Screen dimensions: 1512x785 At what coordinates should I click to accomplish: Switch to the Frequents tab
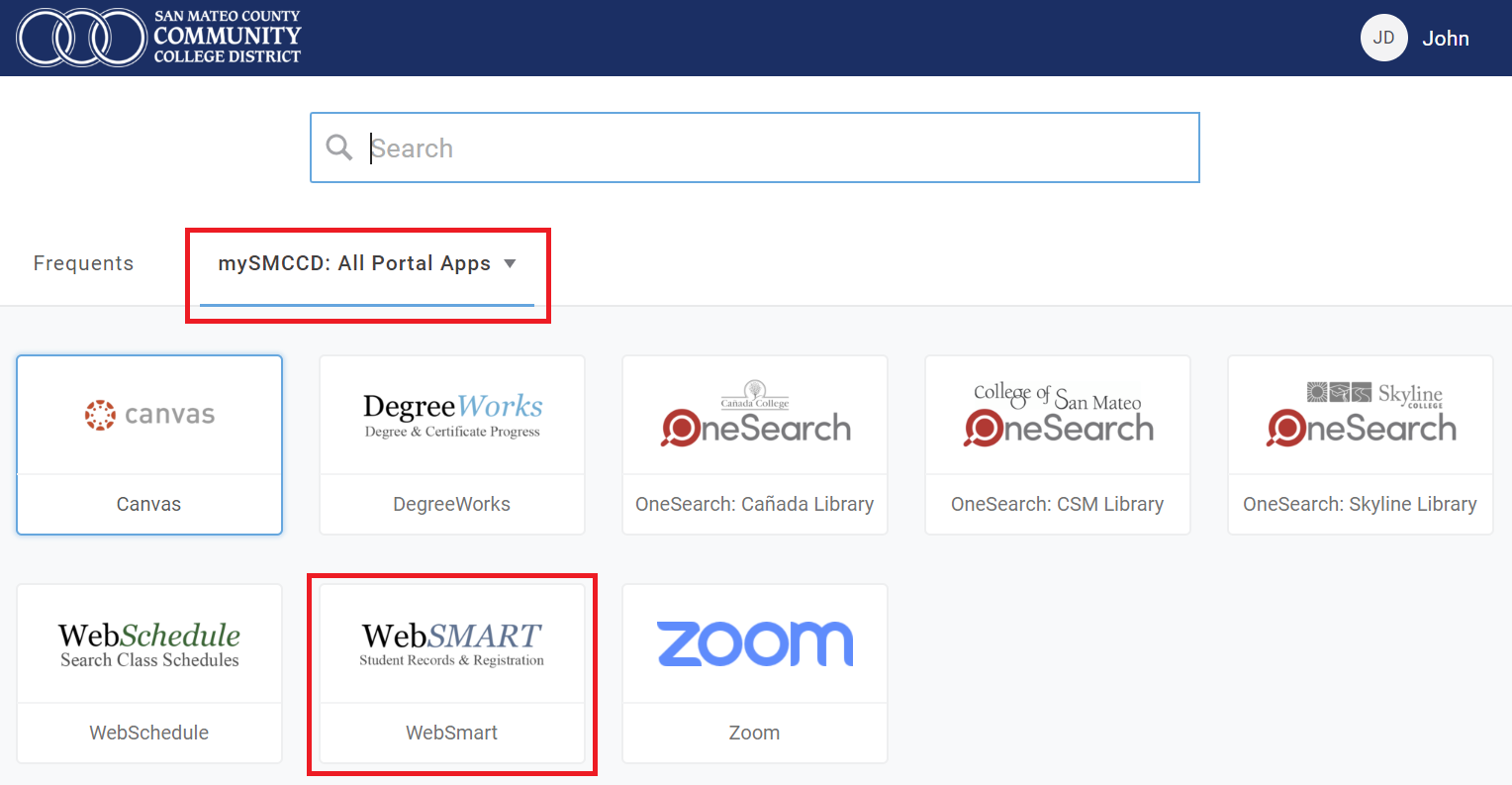tap(83, 263)
